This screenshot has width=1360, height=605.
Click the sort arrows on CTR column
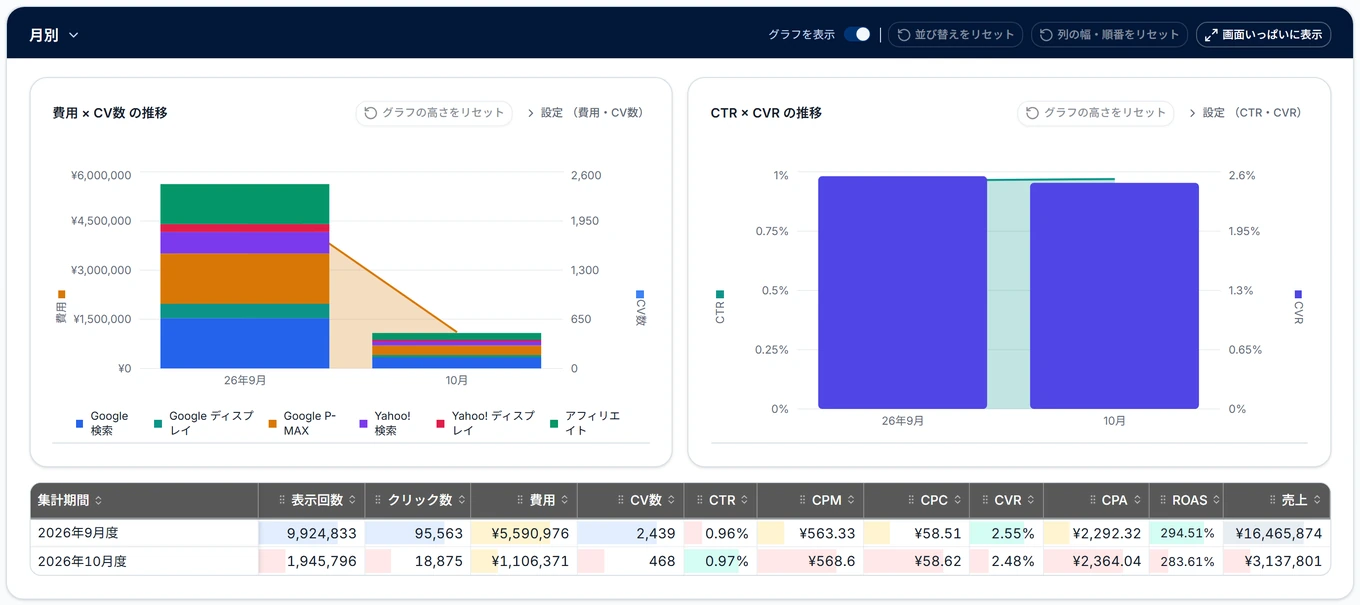[x=744, y=500]
